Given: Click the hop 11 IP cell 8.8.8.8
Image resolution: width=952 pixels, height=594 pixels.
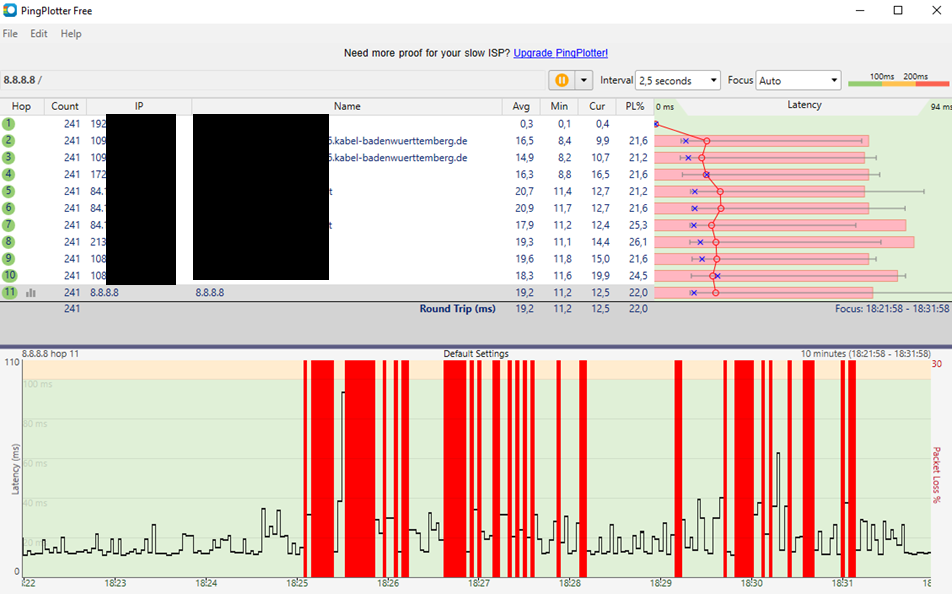Looking at the screenshot, I should [104, 293].
